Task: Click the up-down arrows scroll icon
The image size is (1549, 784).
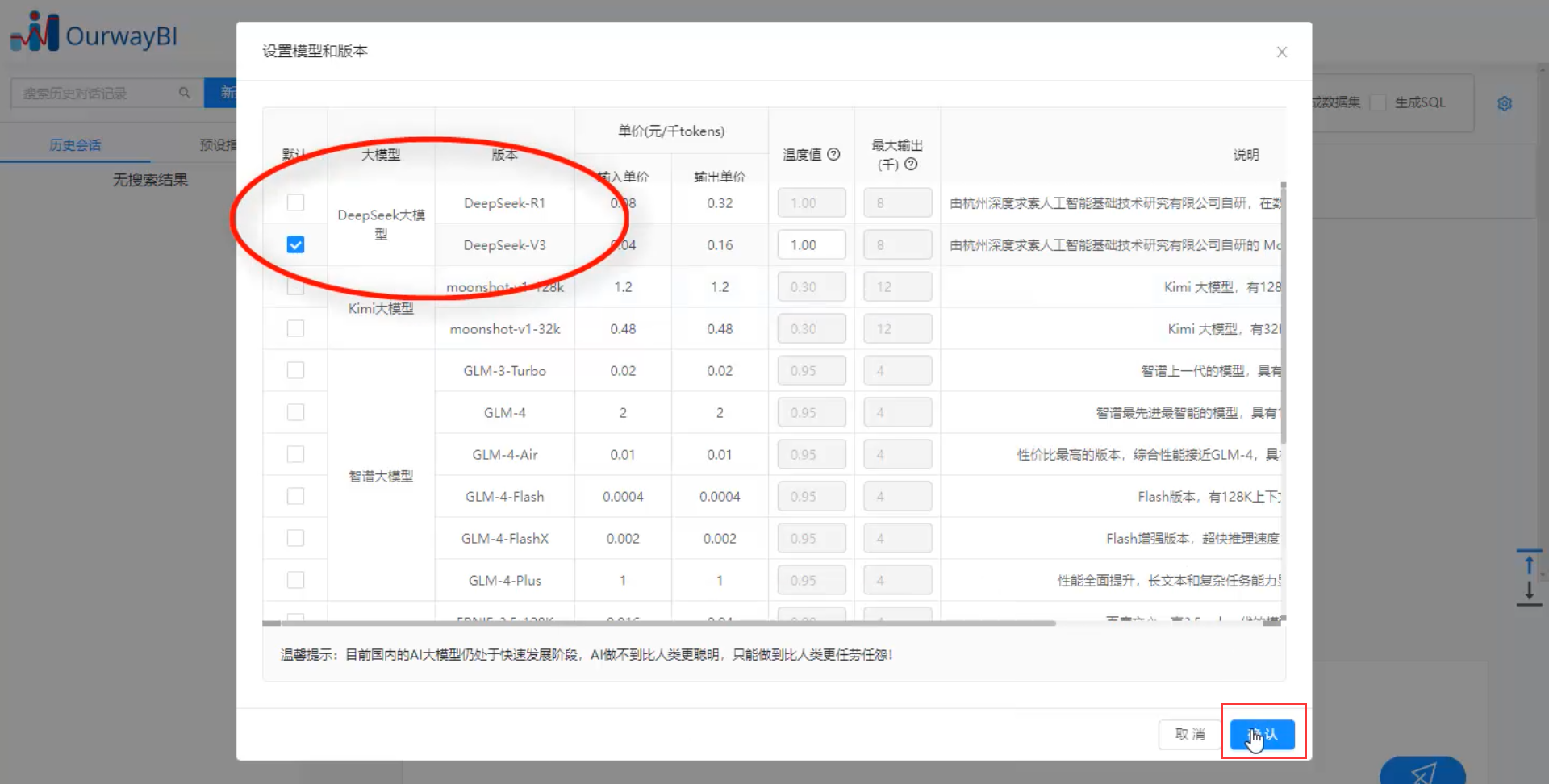Action: coord(1529,578)
